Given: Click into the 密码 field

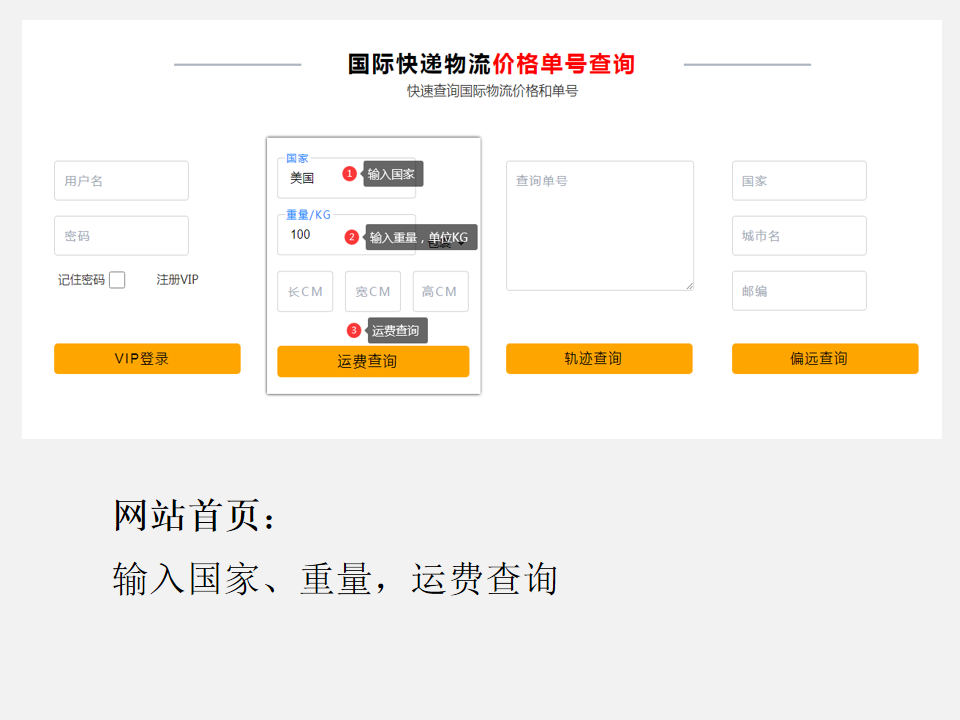Looking at the screenshot, I should point(121,236).
